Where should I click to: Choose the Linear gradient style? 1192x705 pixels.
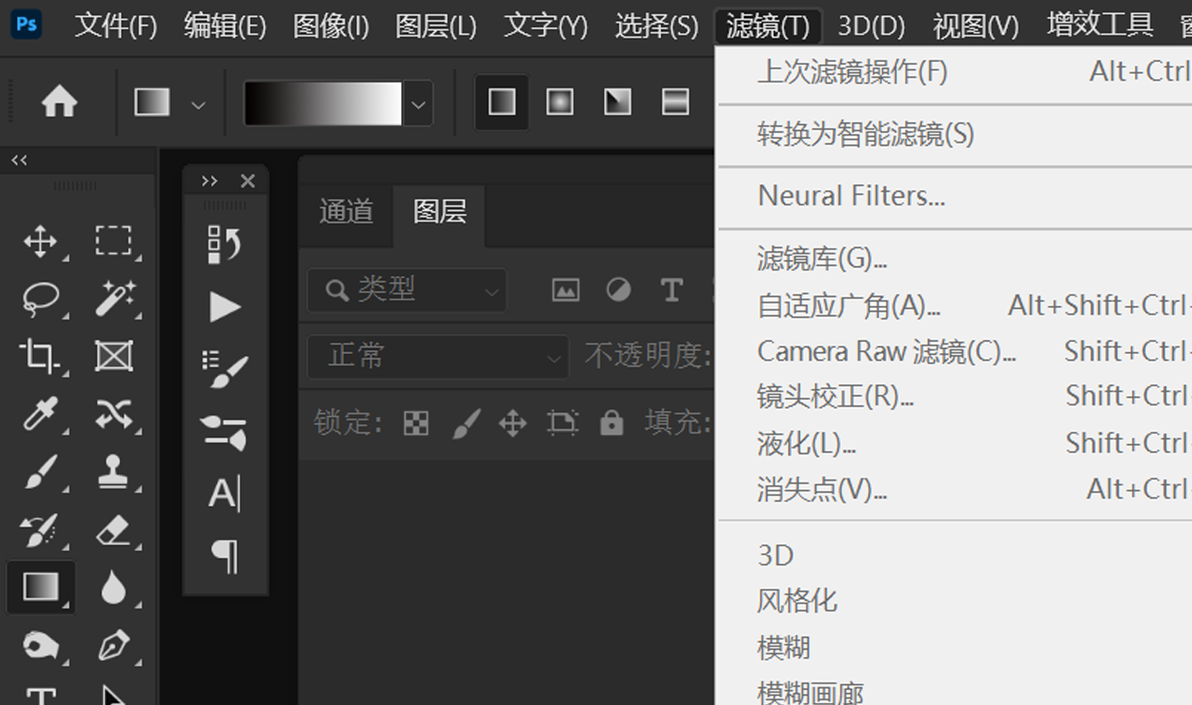(x=502, y=102)
